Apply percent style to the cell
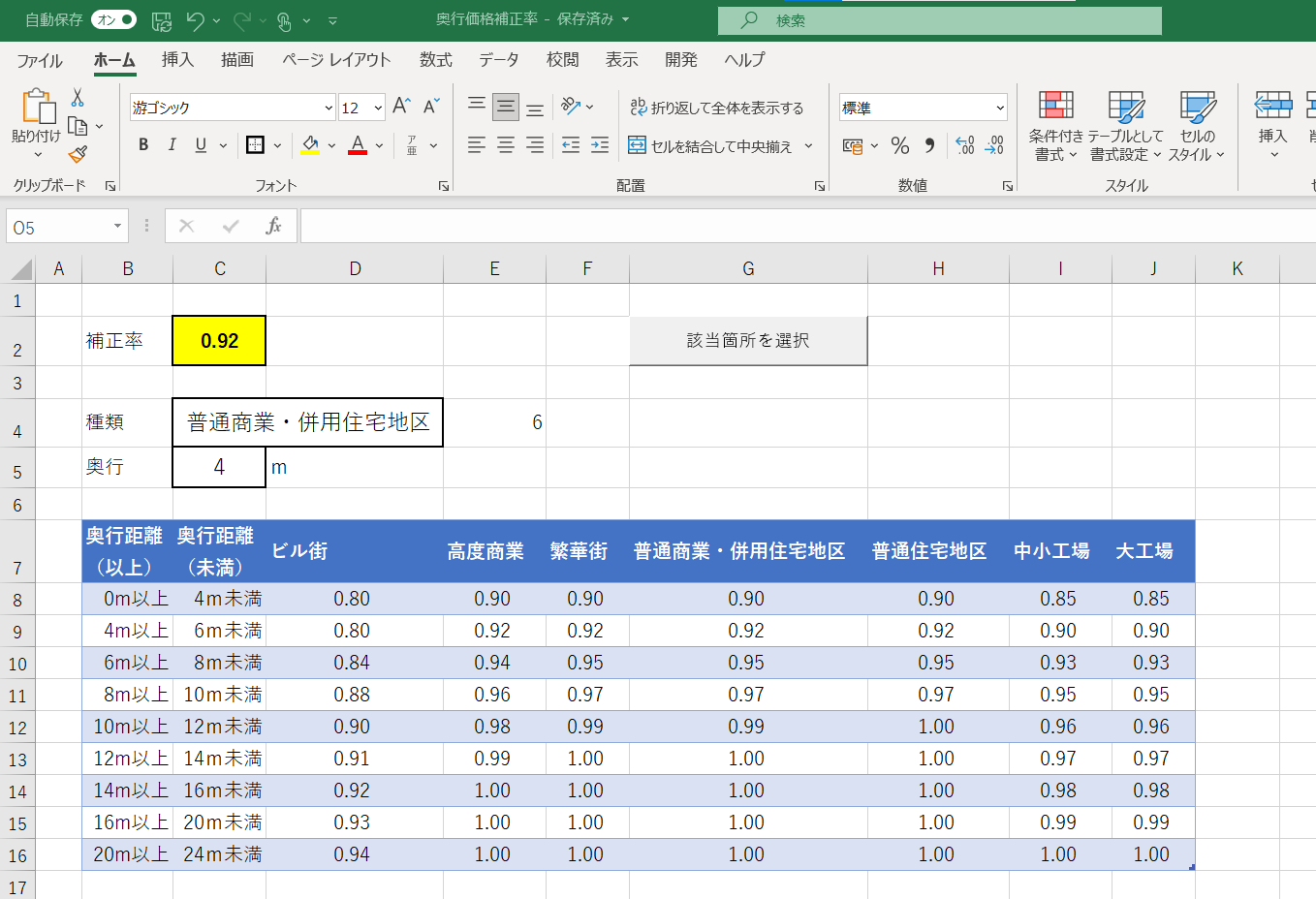Image resolution: width=1316 pixels, height=899 pixels. point(900,146)
